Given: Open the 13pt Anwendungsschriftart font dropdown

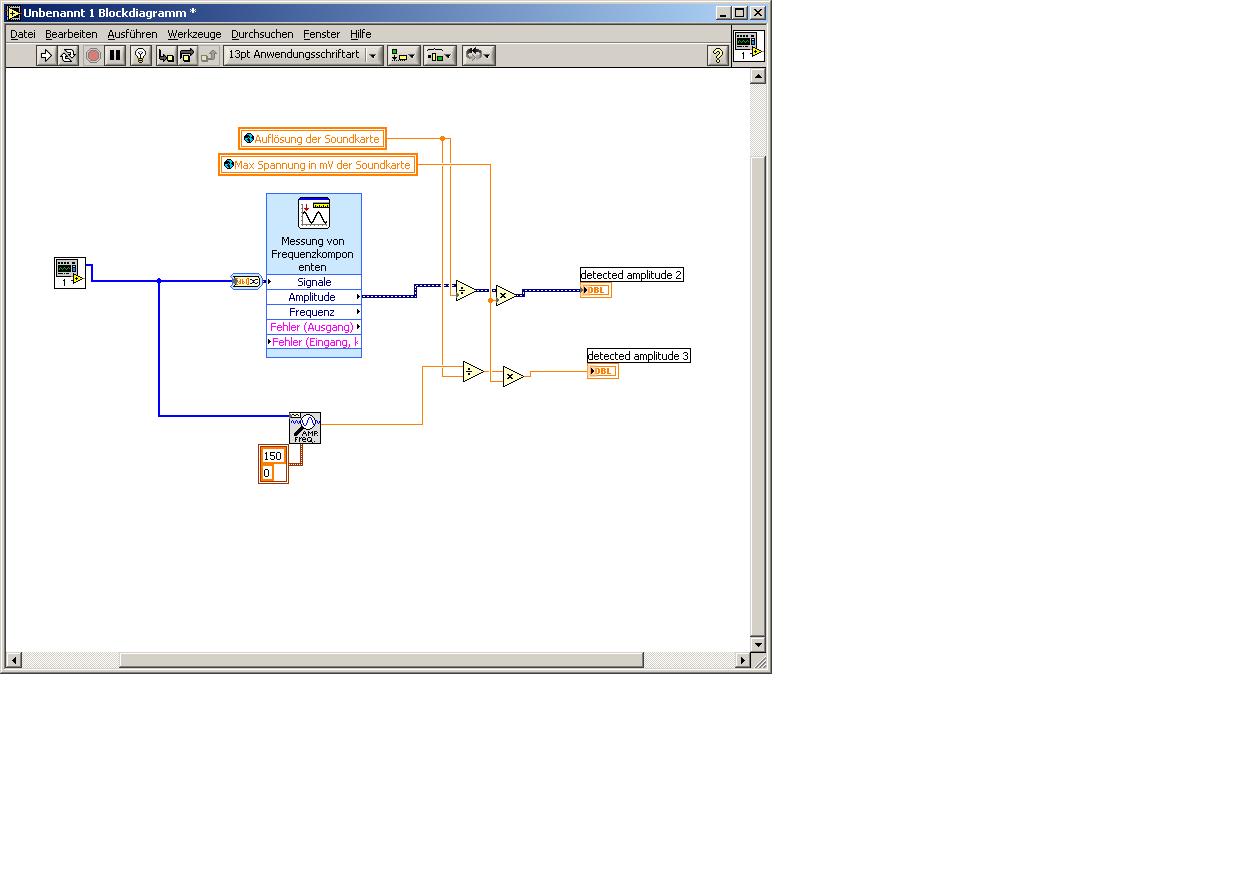Looking at the screenshot, I should pyautogui.click(x=303, y=56).
